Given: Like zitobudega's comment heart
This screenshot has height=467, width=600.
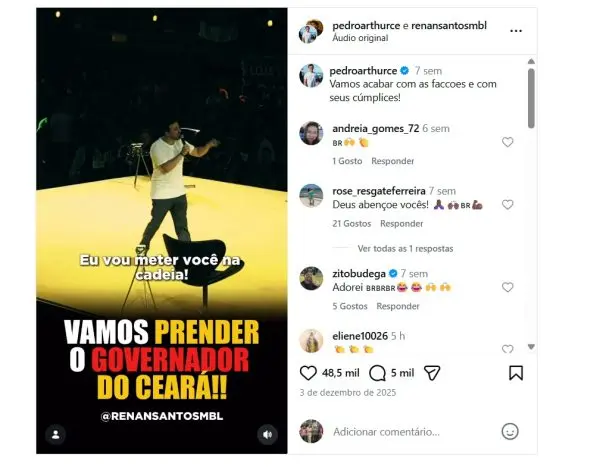Looking at the screenshot, I should coord(507,287).
